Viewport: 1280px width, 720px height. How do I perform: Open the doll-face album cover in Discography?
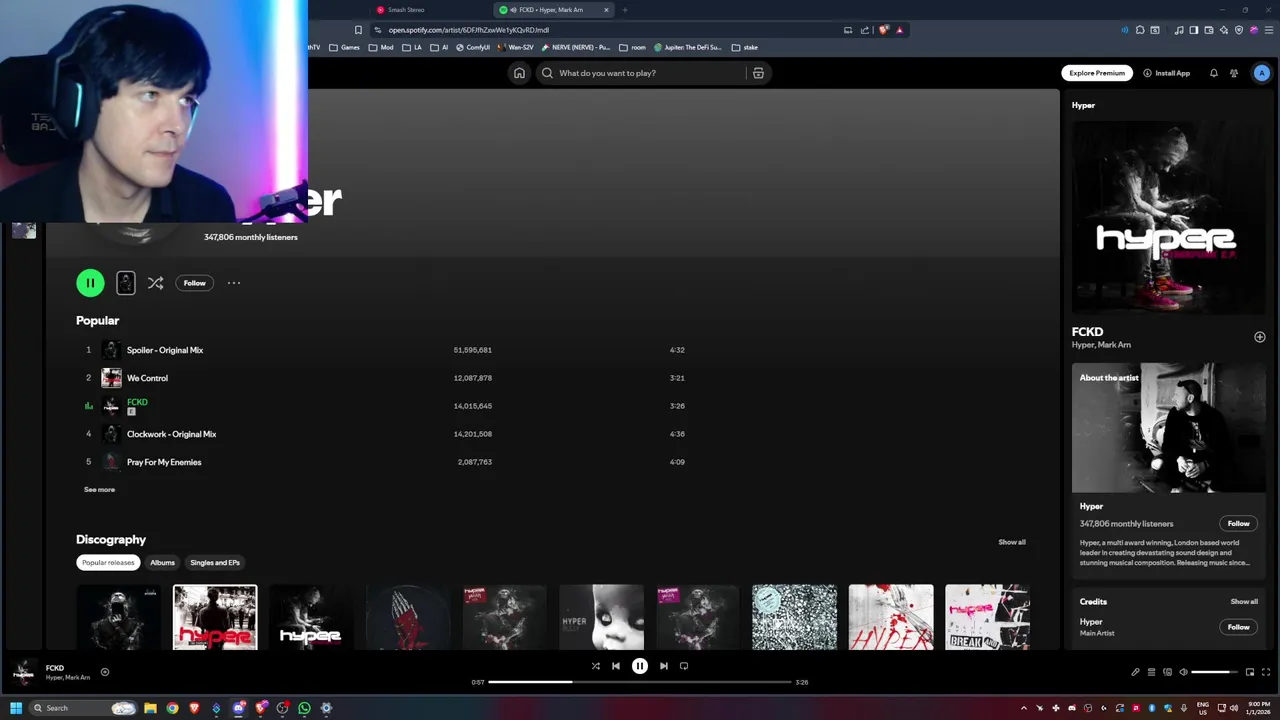pyautogui.click(x=601, y=617)
